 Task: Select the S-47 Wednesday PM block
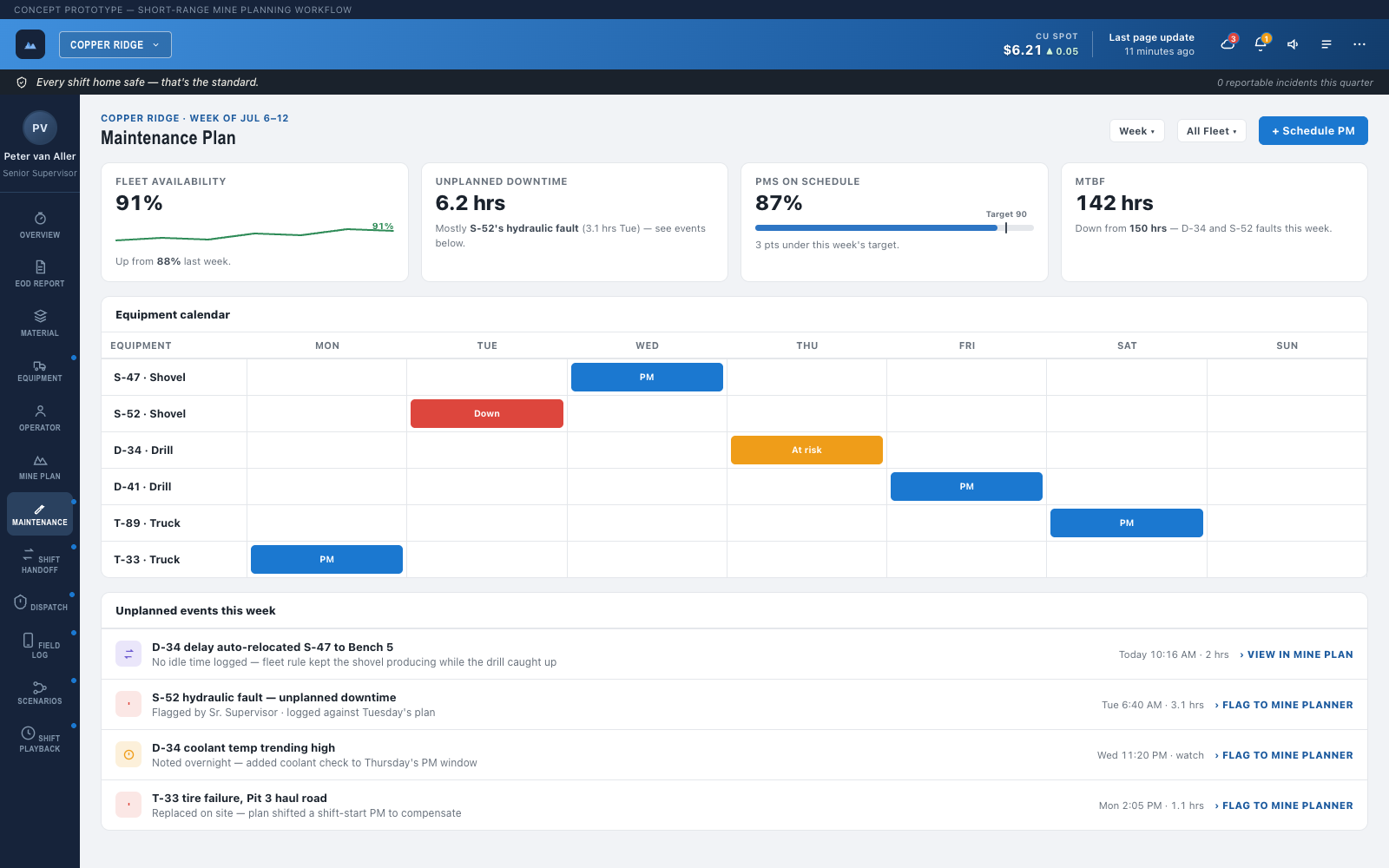tap(647, 377)
